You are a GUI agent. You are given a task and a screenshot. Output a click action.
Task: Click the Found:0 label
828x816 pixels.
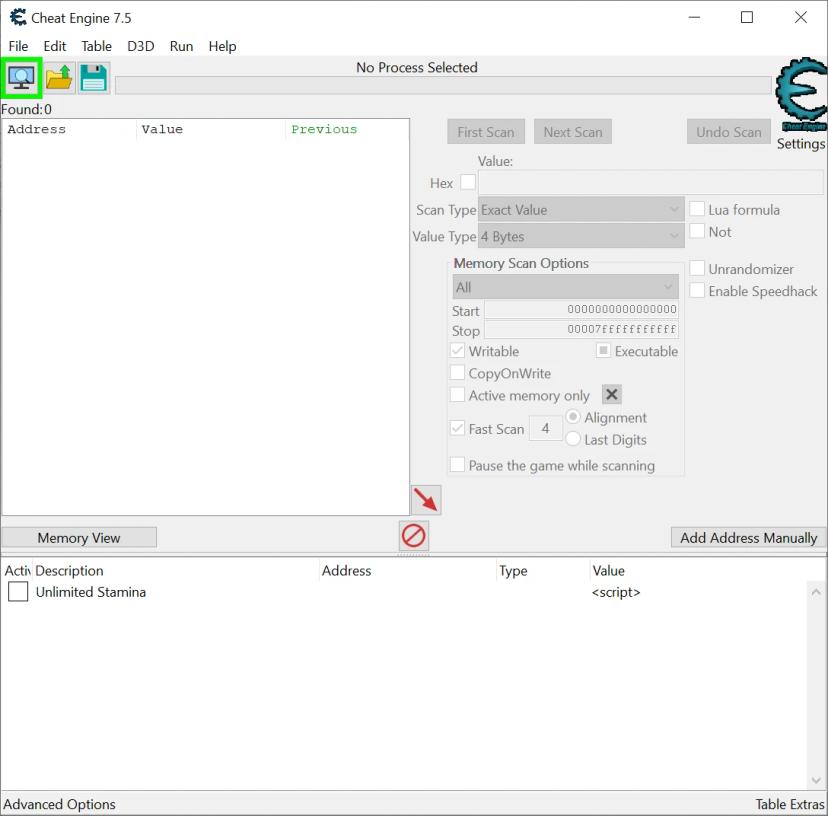(x=26, y=109)
